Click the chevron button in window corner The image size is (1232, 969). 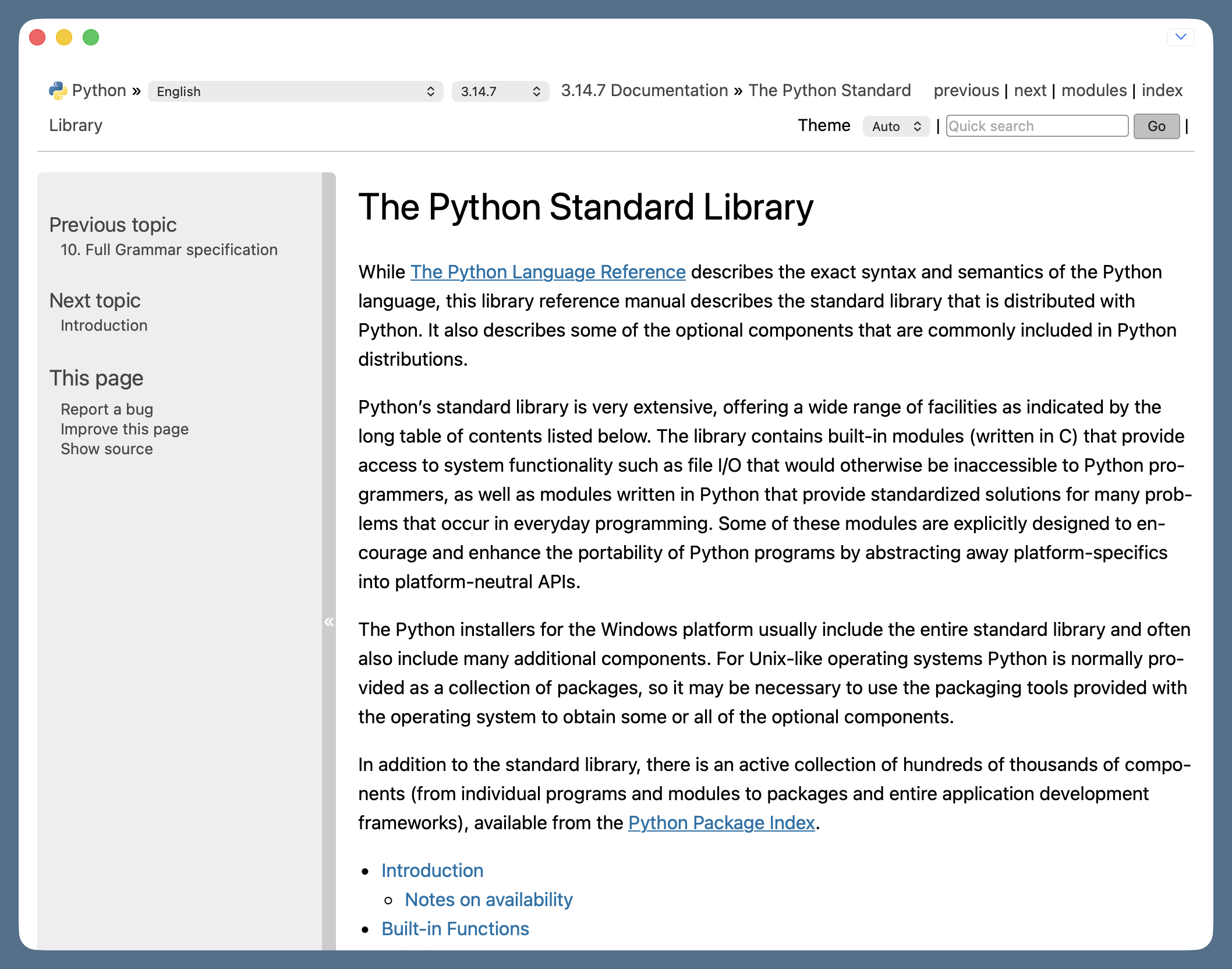point(1181,37)
